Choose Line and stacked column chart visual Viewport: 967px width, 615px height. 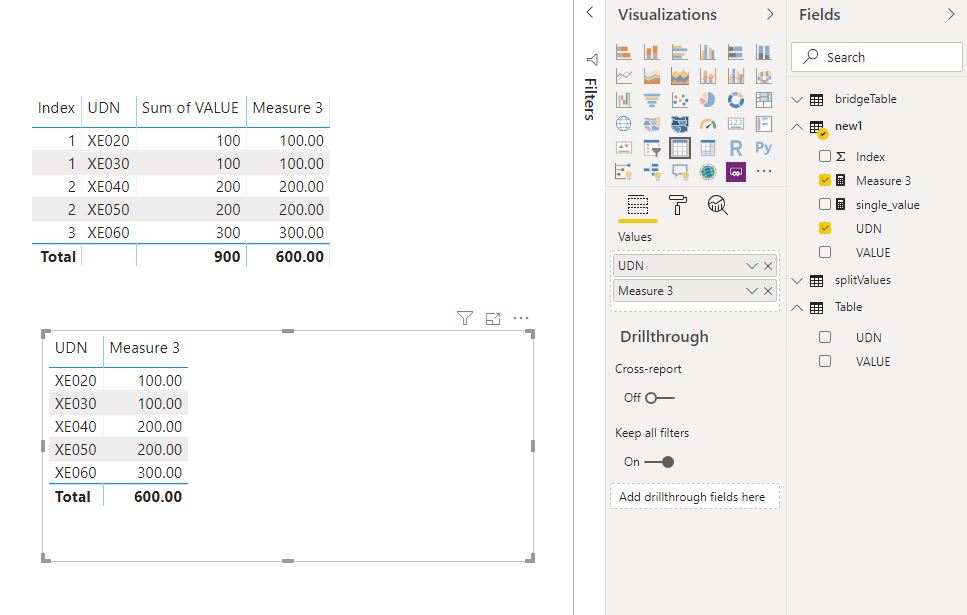coord(707,76)
